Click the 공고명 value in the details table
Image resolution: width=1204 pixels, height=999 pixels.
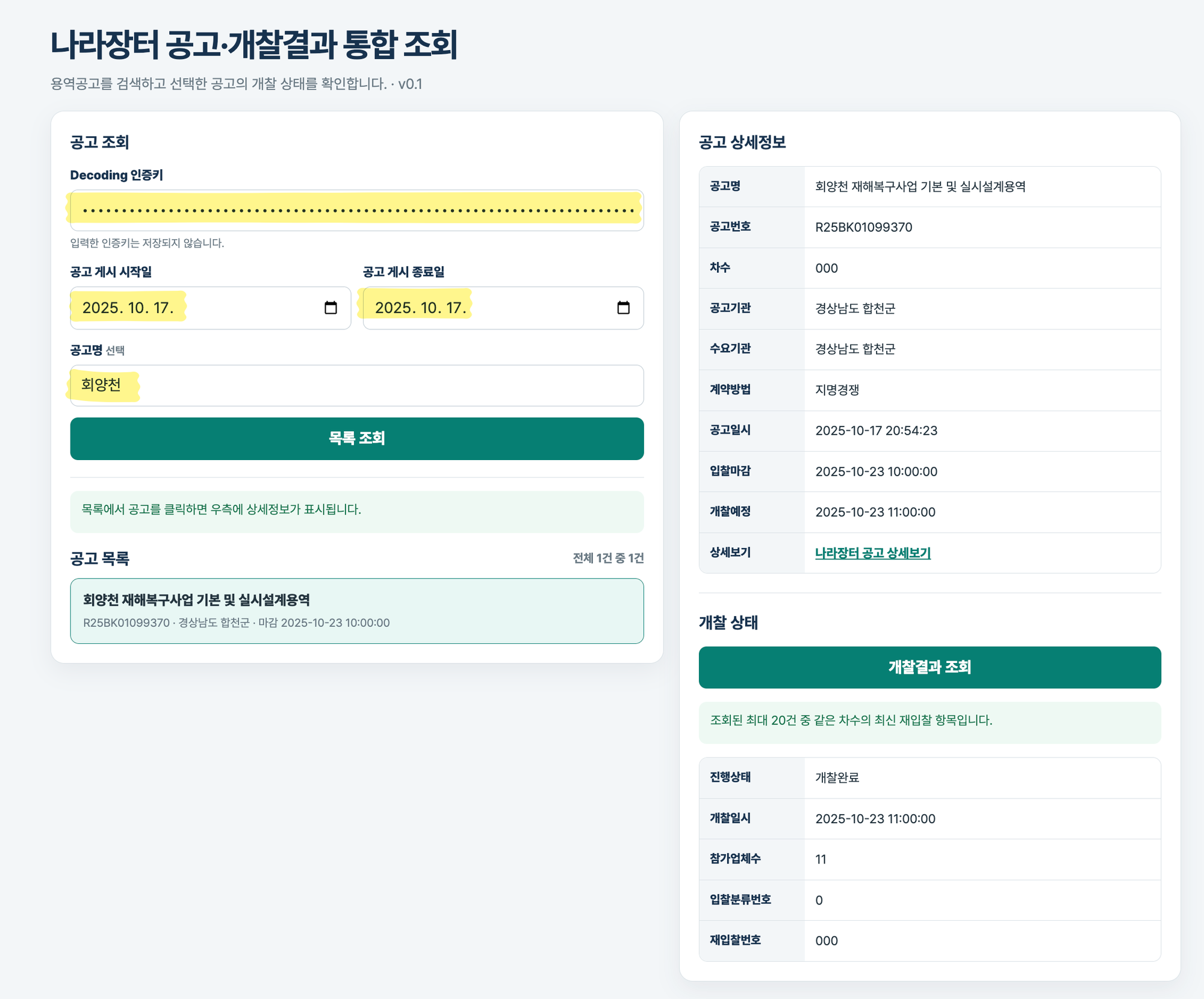point(920,187)
